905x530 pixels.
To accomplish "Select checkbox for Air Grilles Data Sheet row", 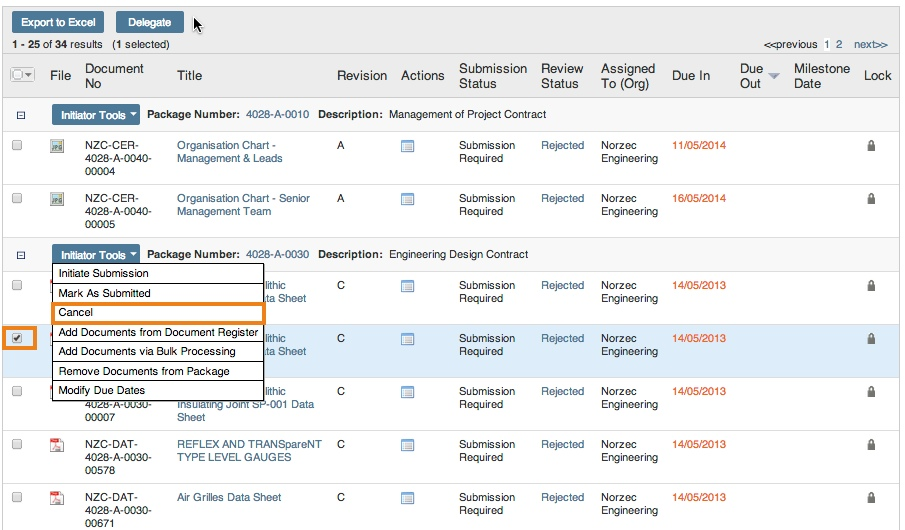I will [x=17, y=498].
